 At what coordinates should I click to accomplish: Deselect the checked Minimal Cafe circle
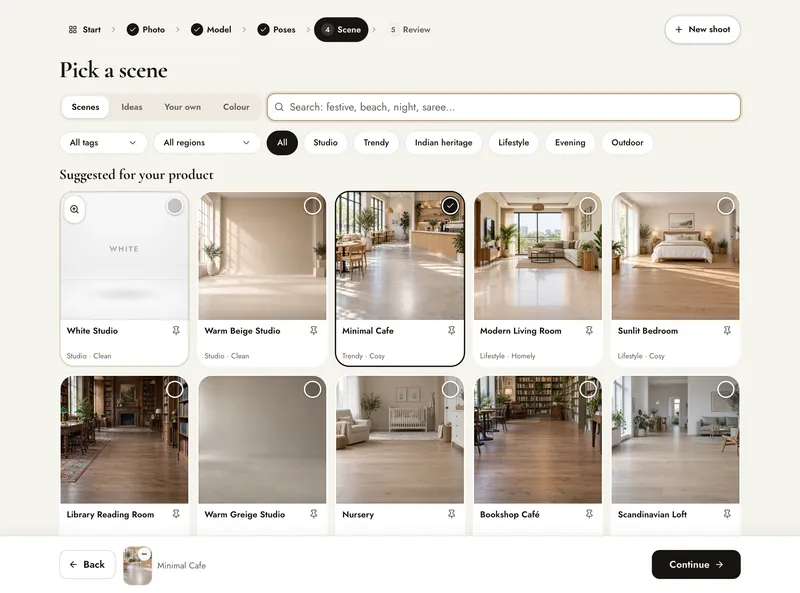[450, 206]
